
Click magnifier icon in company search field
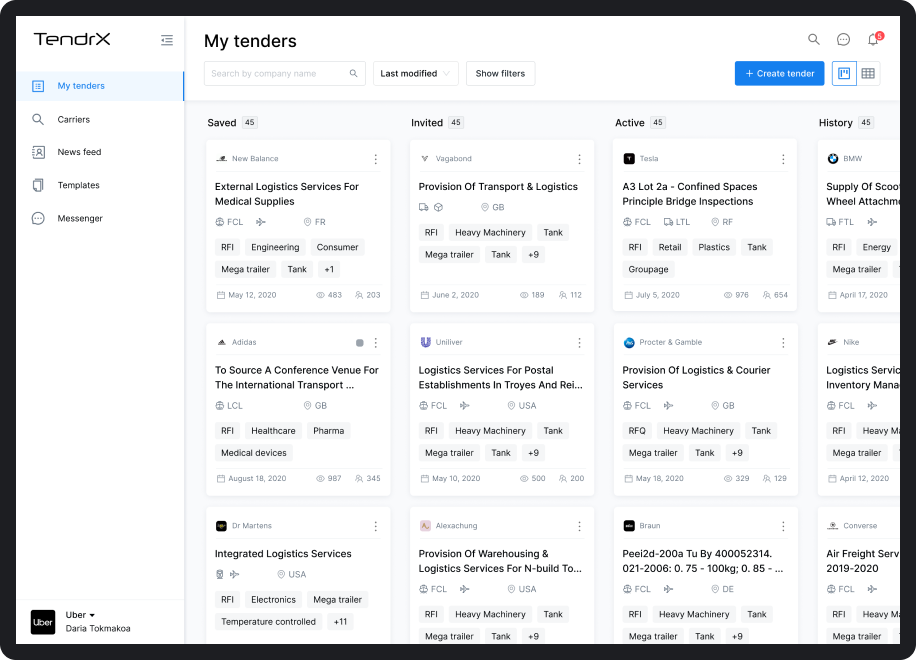pos(353,73)
